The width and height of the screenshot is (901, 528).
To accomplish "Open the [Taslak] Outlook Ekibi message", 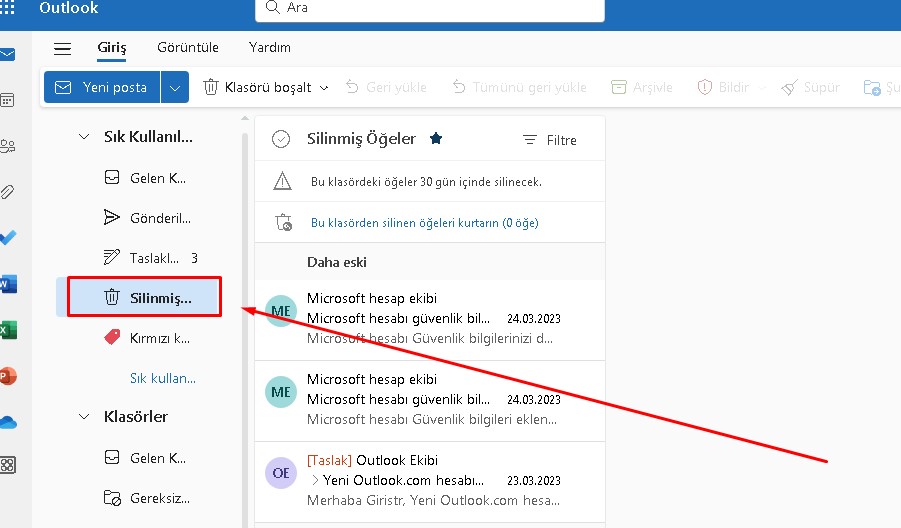I will click(x=430, y=483).
